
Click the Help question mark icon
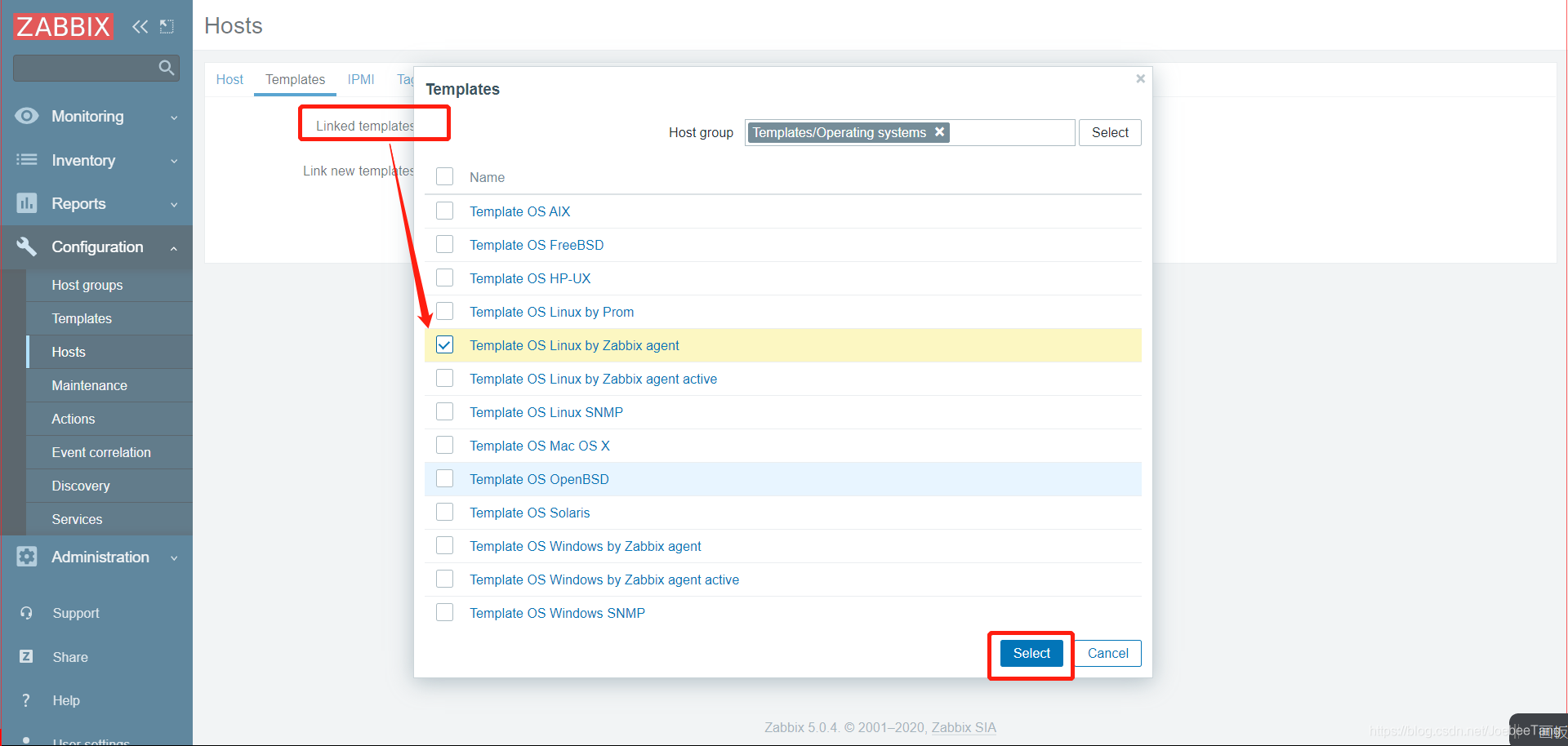[x=26, y=700]
